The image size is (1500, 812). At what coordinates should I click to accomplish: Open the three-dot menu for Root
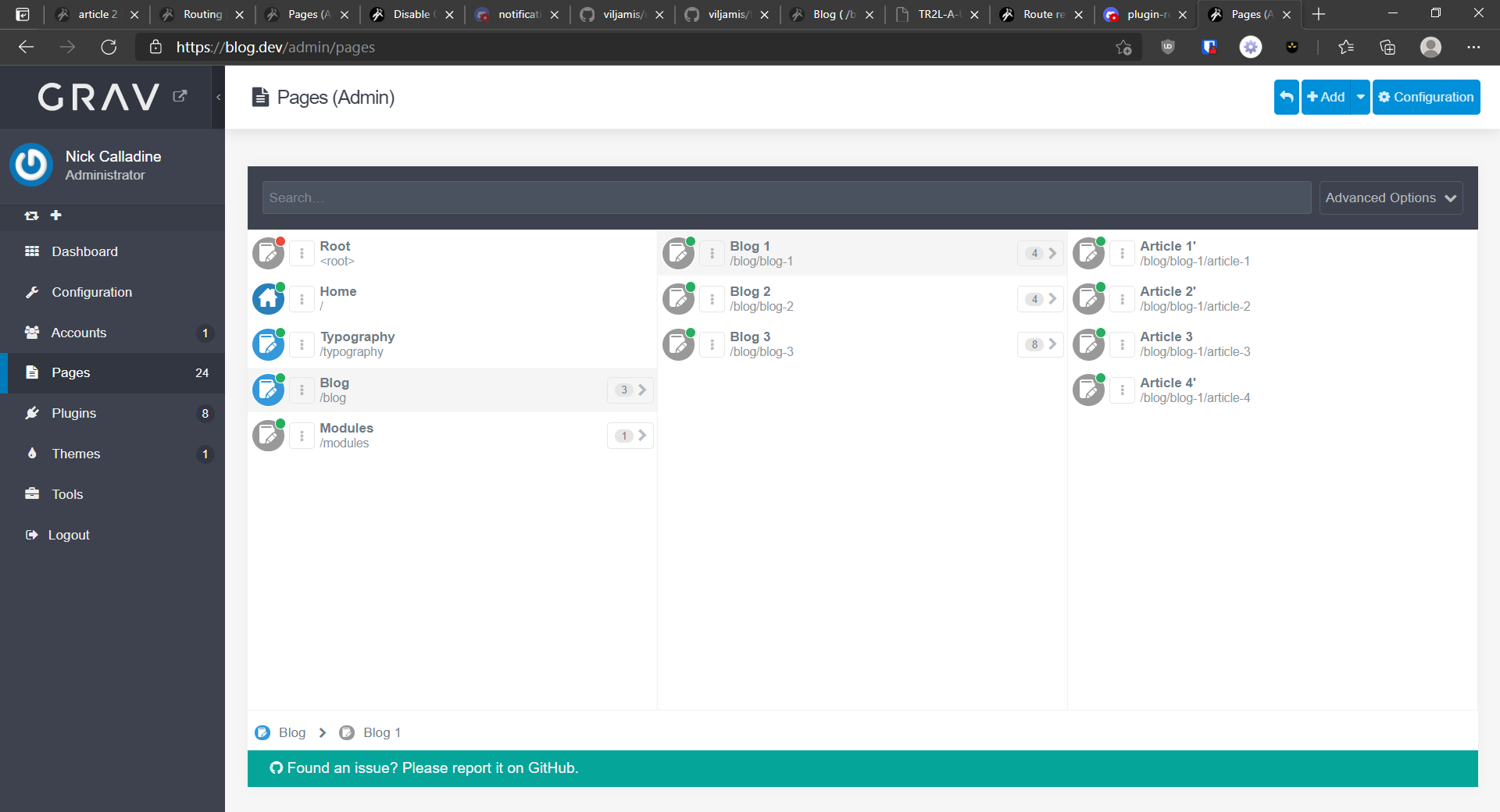pos(302,253)
